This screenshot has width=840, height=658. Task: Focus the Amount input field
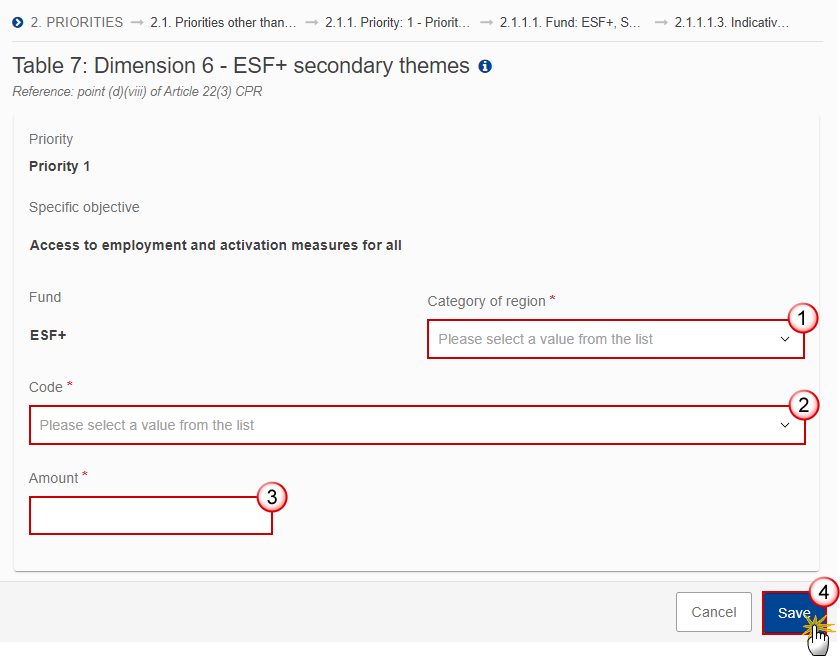[151, 515]
